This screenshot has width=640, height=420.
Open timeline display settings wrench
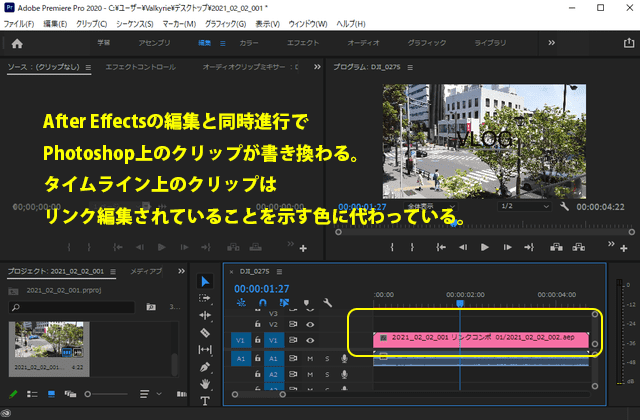click(327, 302)
